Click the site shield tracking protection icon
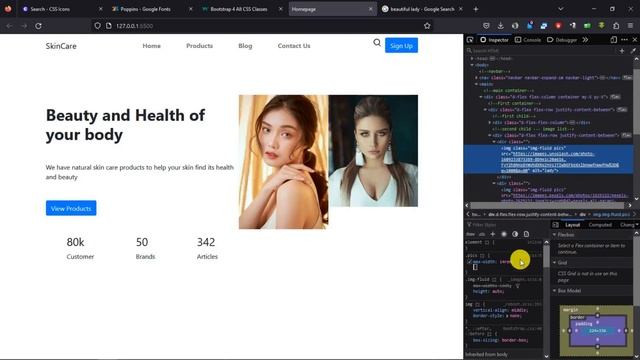The height and width of the screenshot is (360, 640). pos(97,26)
